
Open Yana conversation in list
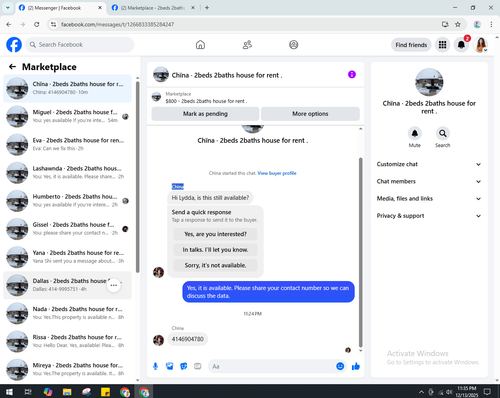[68, 257]
